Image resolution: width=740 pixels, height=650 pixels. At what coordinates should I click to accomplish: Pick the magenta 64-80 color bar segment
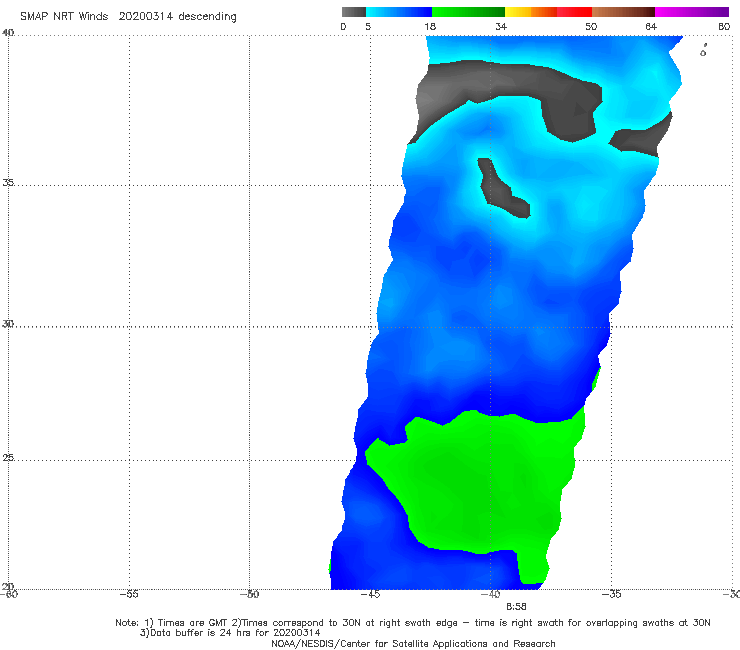692,12
